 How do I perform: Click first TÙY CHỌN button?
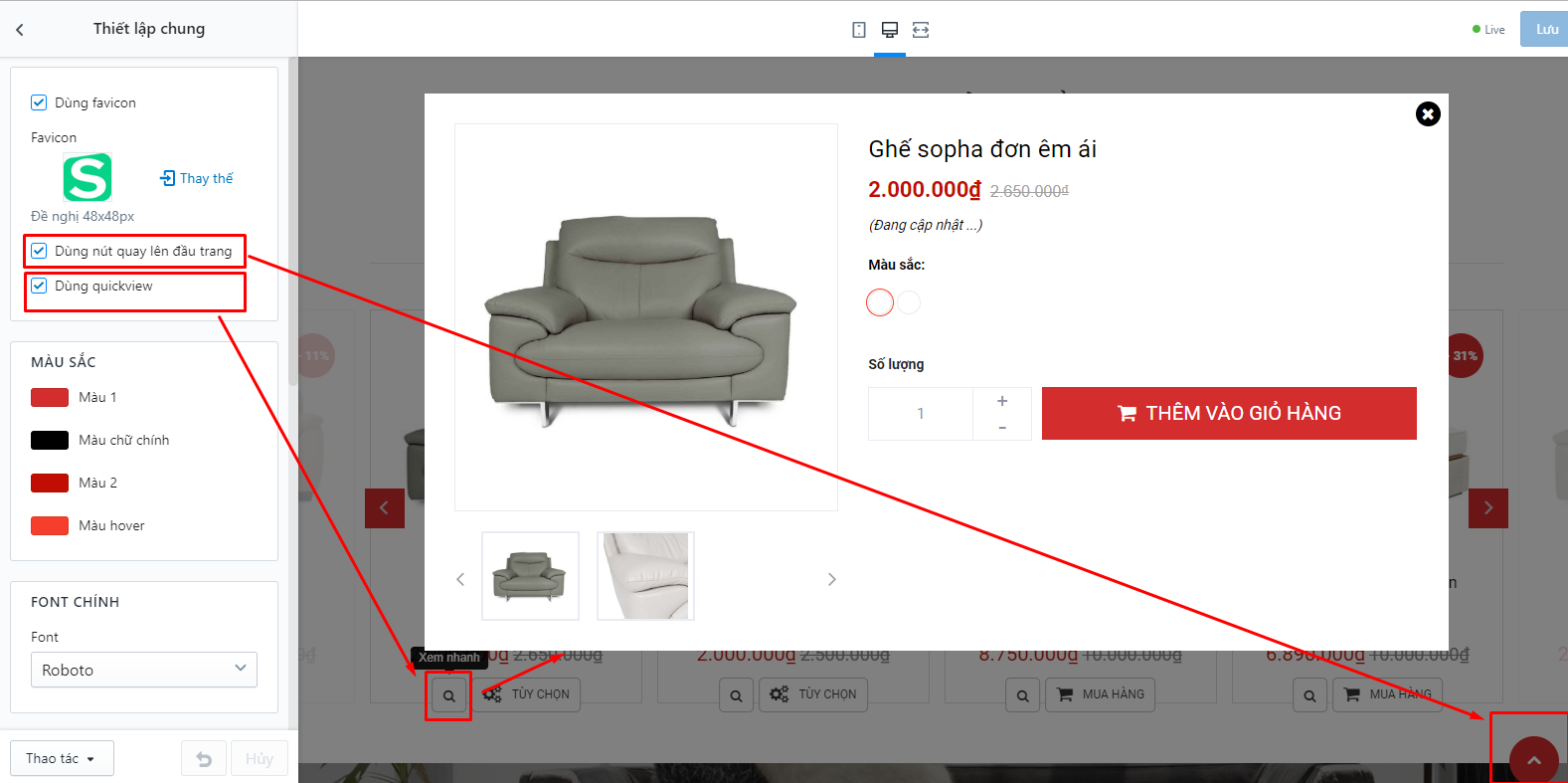tap(526, 694)
